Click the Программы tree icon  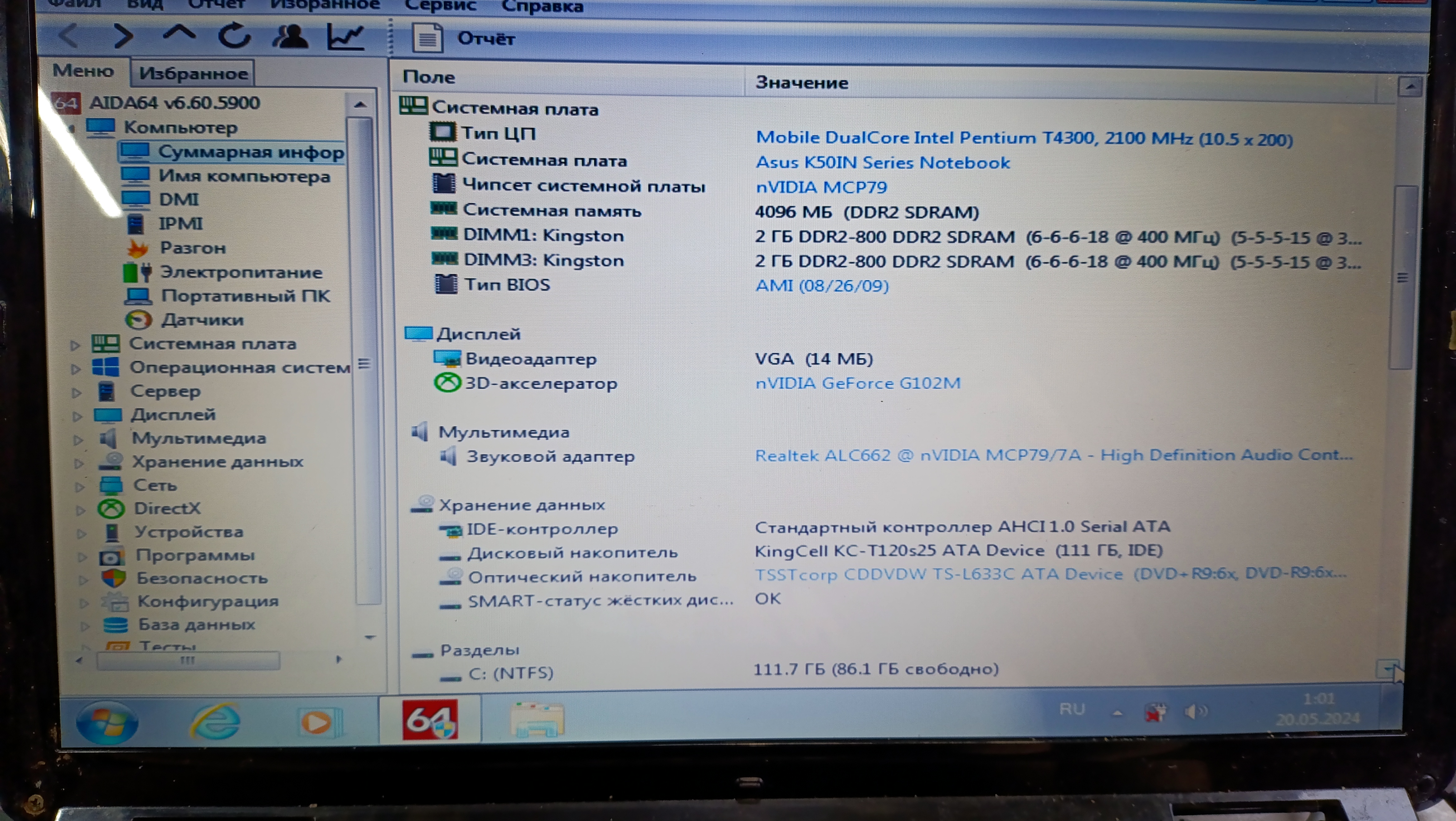point(112,557)
